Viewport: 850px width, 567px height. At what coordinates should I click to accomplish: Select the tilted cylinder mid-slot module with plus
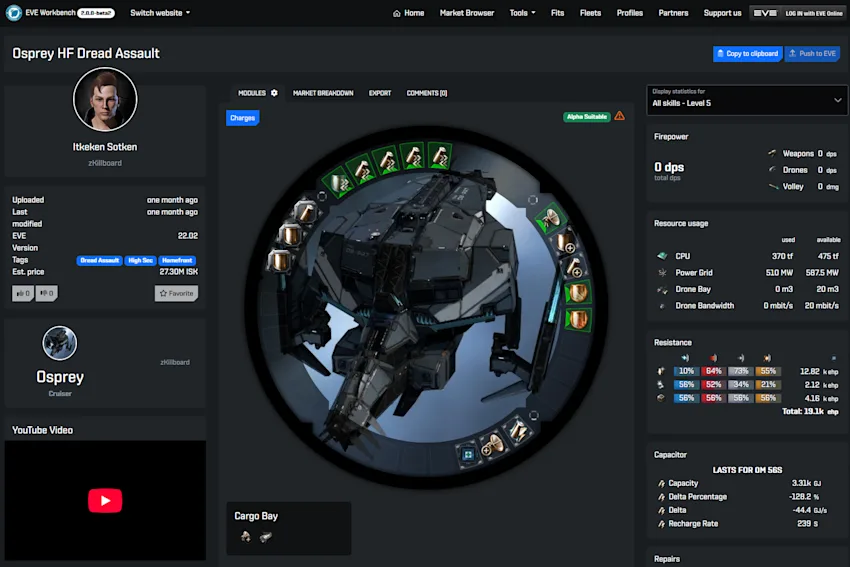click(574, 267)
